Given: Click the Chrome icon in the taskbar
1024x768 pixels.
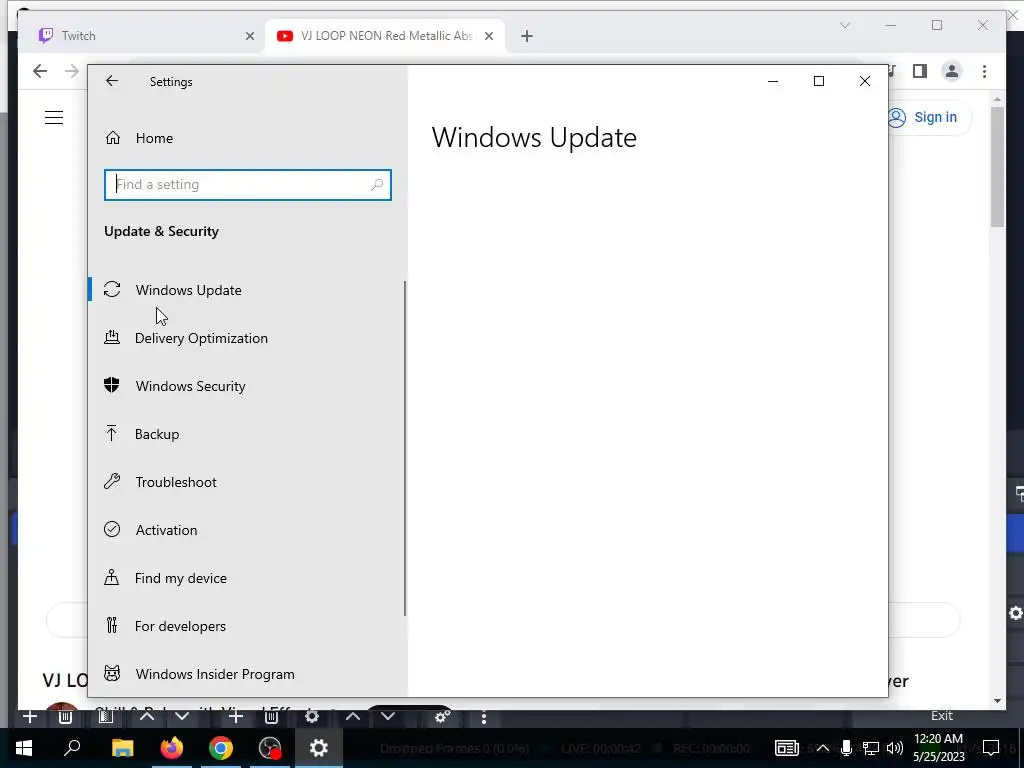Looking at the screenshot, I should click(221, 748).
